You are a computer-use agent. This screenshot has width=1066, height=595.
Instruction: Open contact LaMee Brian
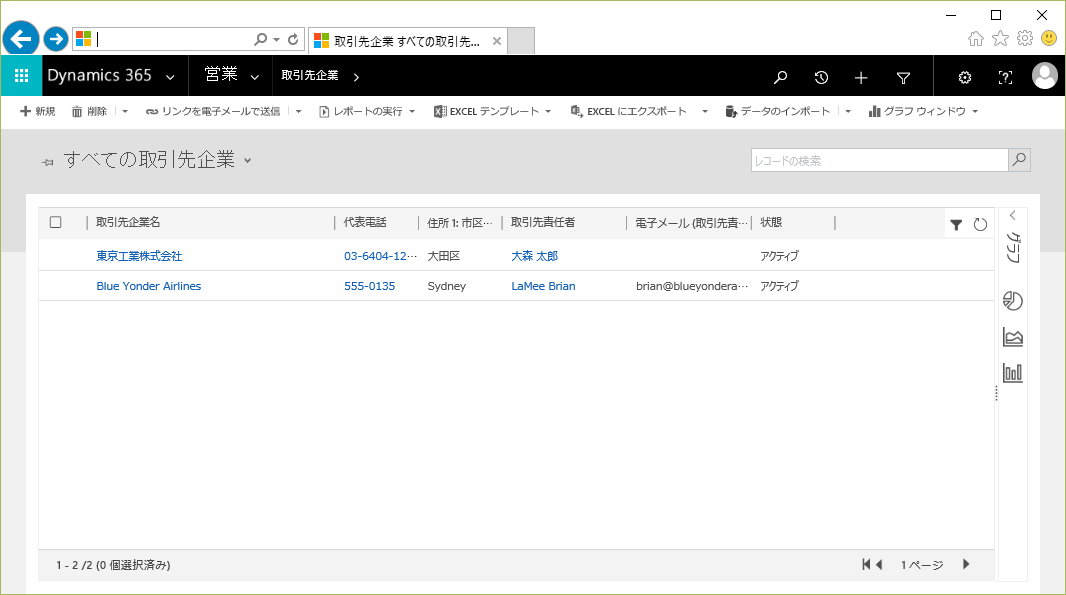pos(543,286)
